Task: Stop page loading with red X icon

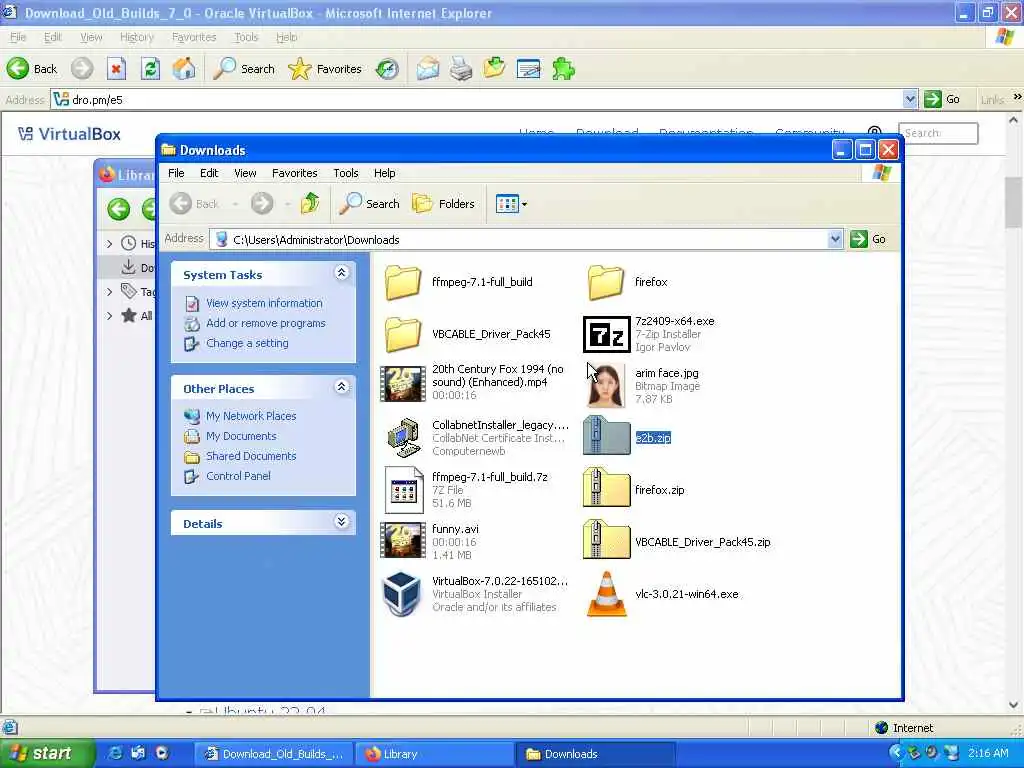Action: click(116, 69)
